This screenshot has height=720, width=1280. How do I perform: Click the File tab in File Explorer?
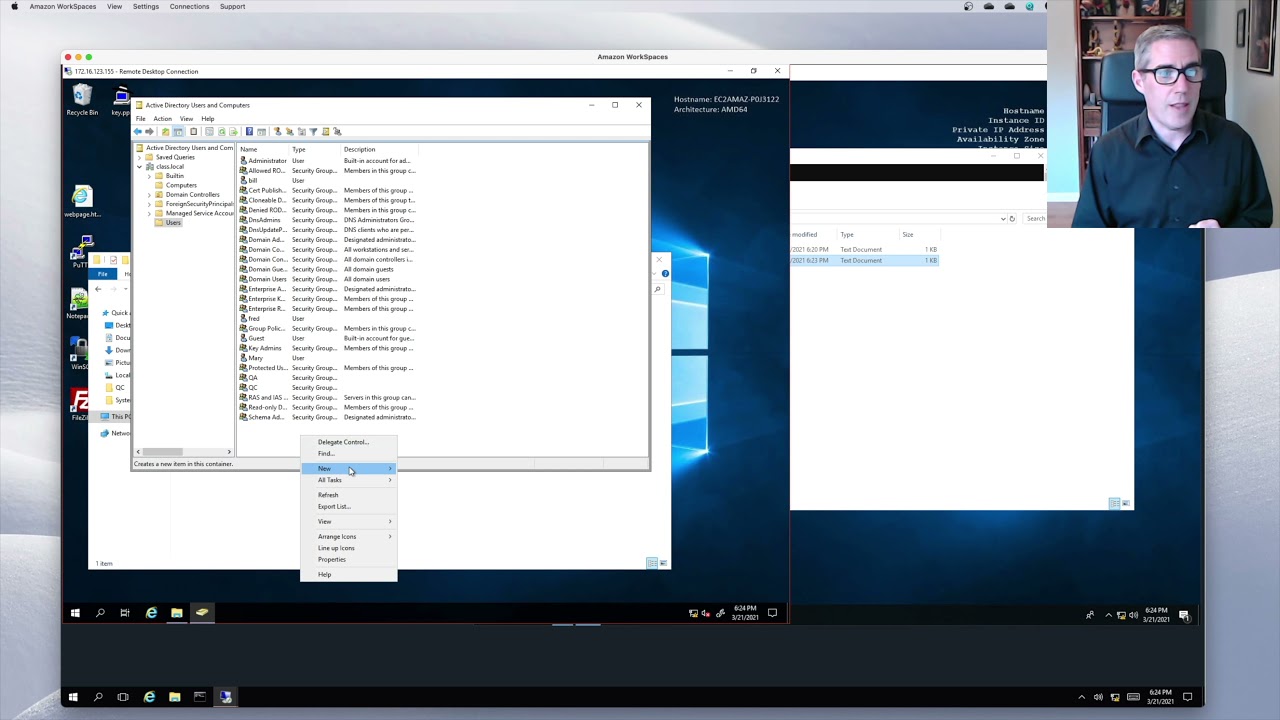[103, 274]
